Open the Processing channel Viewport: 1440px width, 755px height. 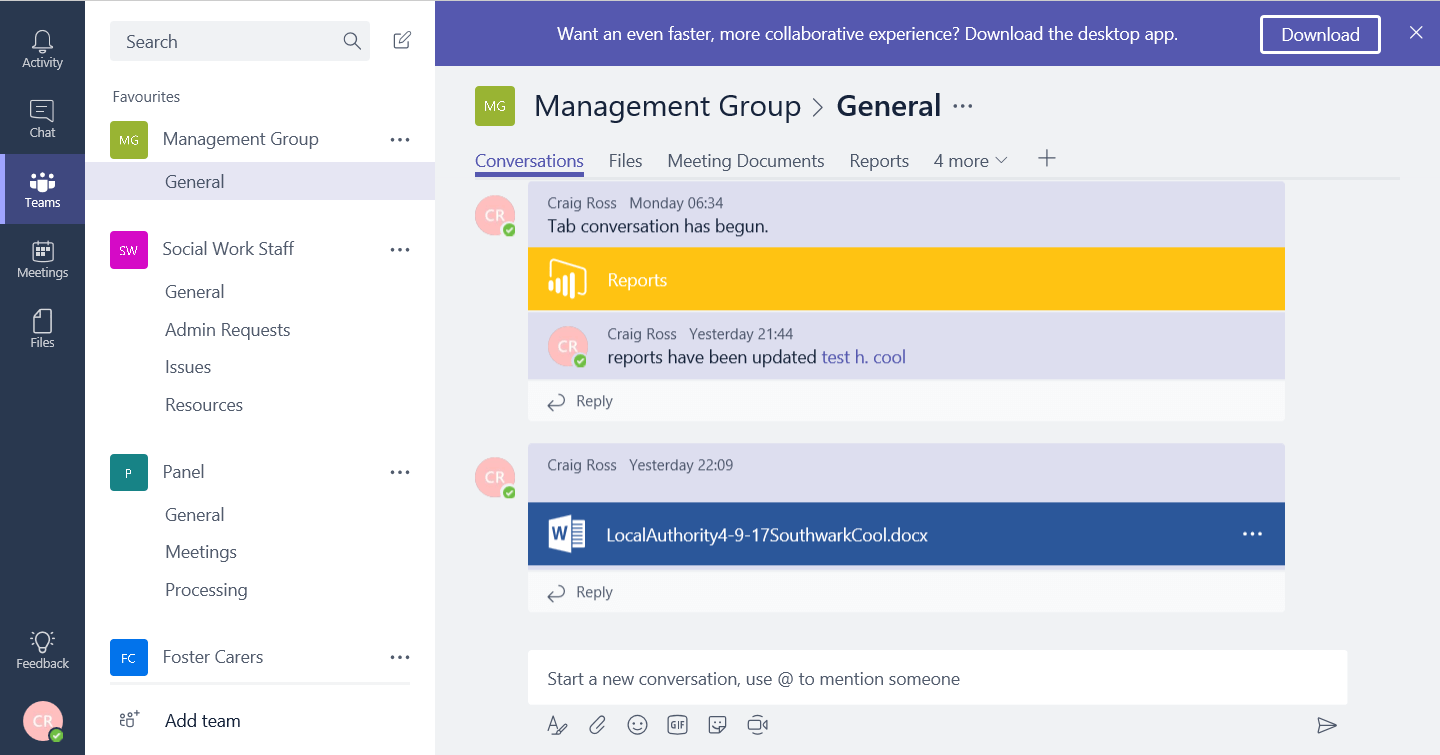click(206, 590)
